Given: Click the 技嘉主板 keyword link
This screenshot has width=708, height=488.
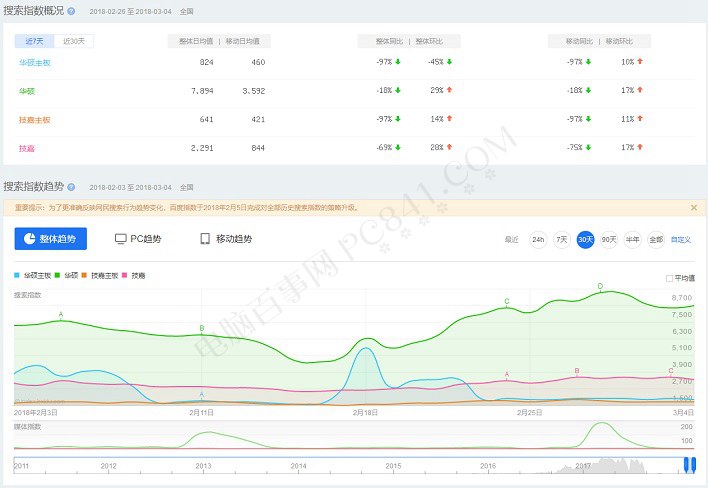Looking at the screenshot, I should tap(34, 120).
